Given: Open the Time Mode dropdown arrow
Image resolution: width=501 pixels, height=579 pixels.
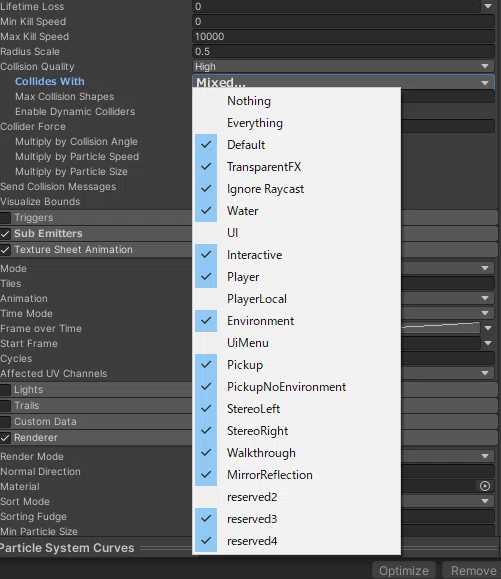Looking at the screenshot, I should click(485, 313).
